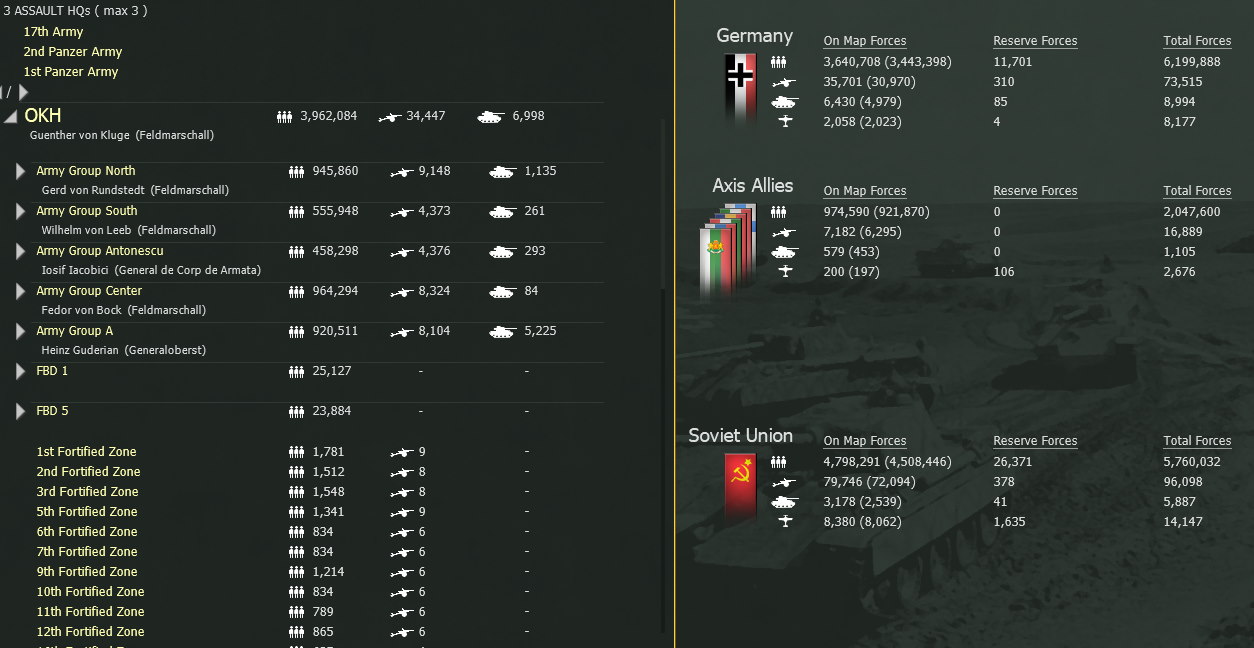
Task: Click 1st Fortified Zone guns icon
Action: 402,453
